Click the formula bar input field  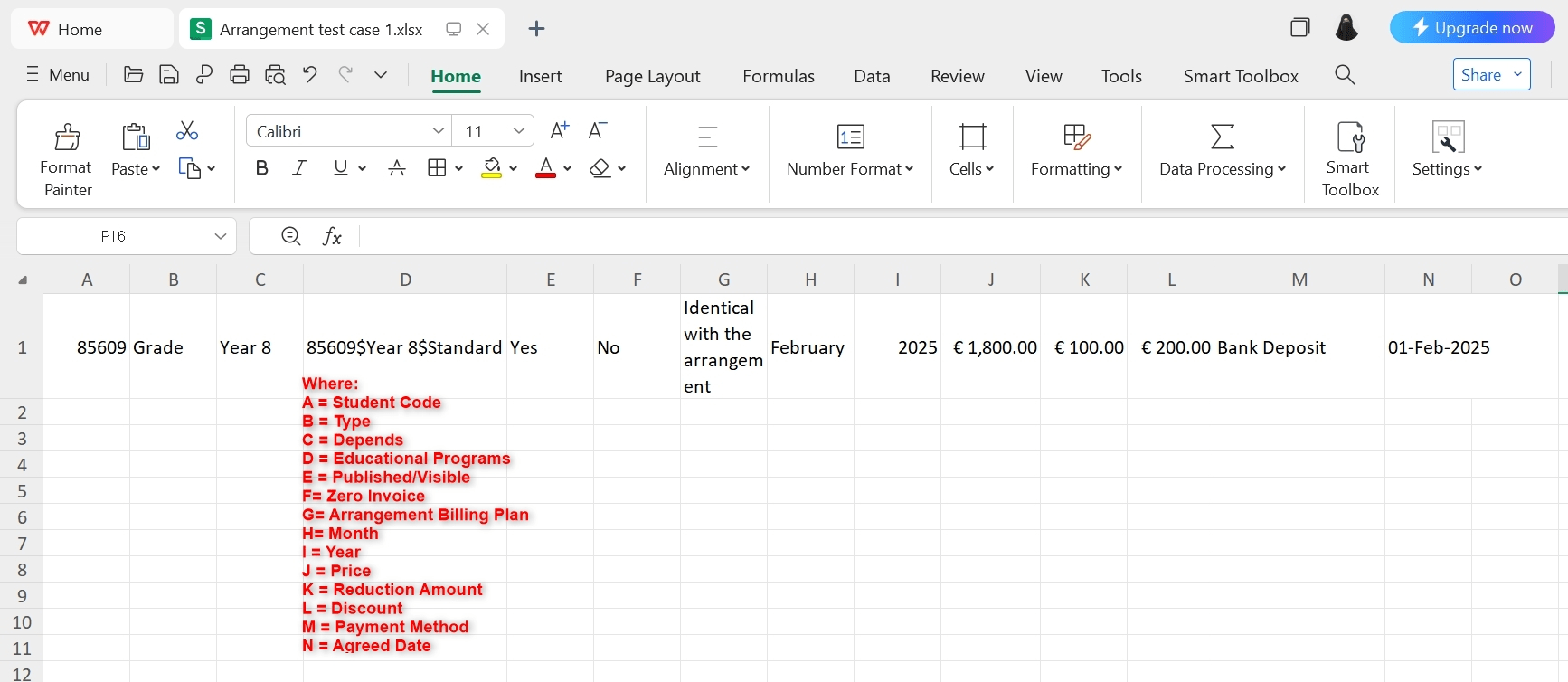coord(904,236)
